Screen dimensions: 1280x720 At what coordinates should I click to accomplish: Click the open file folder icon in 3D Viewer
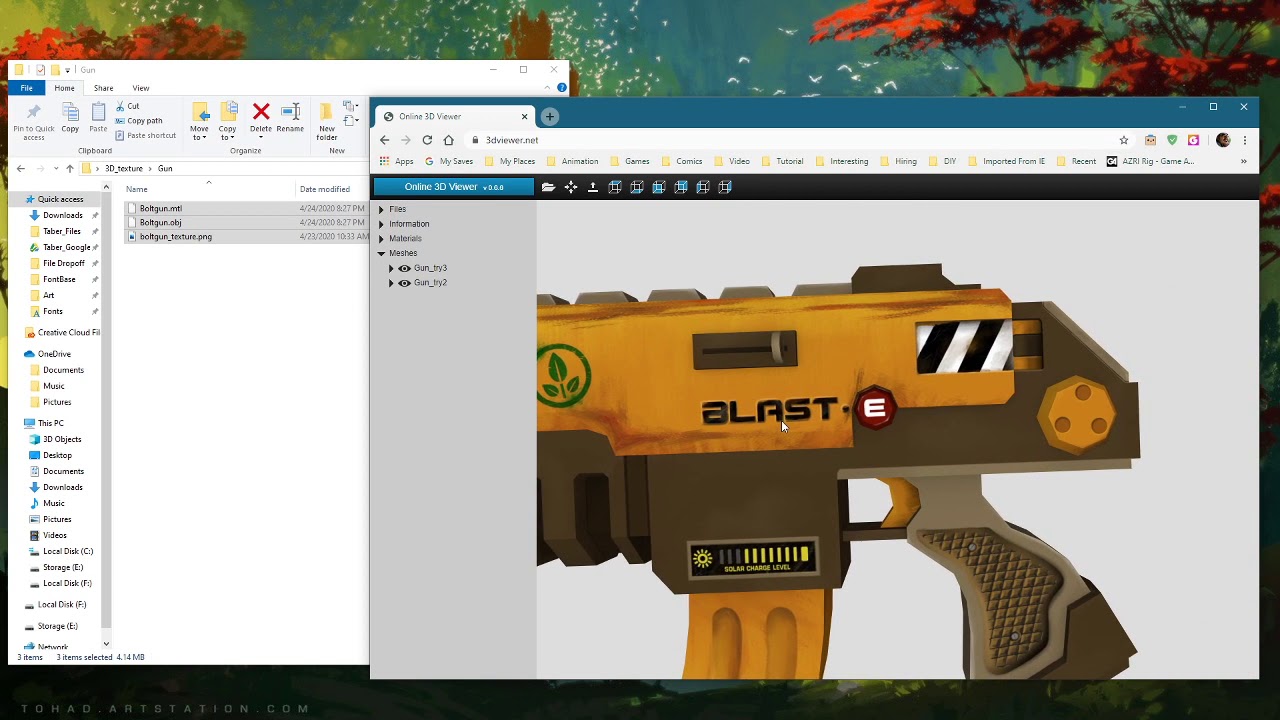[x=548, y=187]
